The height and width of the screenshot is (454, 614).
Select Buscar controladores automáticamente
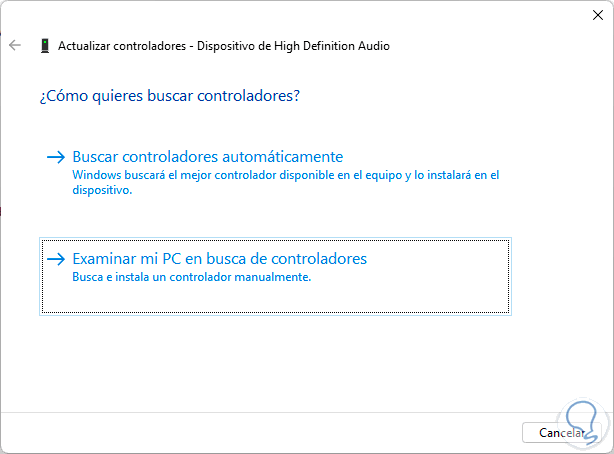coord(208,157)
